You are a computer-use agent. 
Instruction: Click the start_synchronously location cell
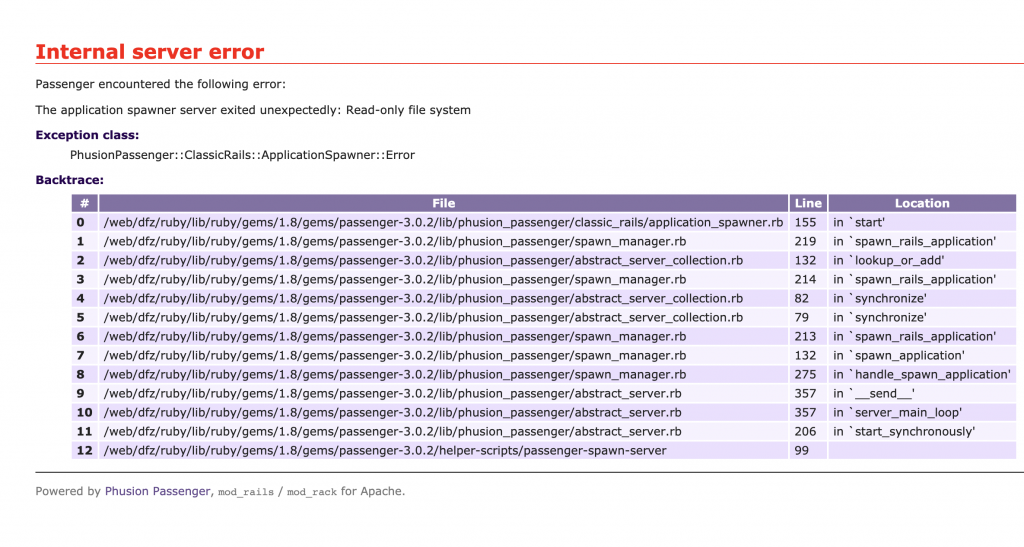(903, 431)
